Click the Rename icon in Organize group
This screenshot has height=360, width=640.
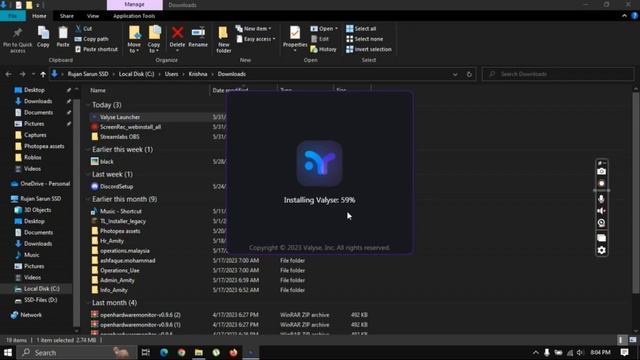198,33
